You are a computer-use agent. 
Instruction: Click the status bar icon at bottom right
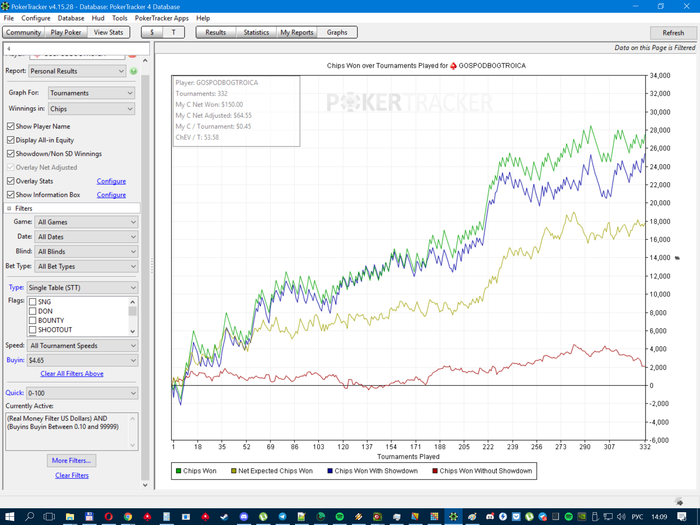click(679, 501)
